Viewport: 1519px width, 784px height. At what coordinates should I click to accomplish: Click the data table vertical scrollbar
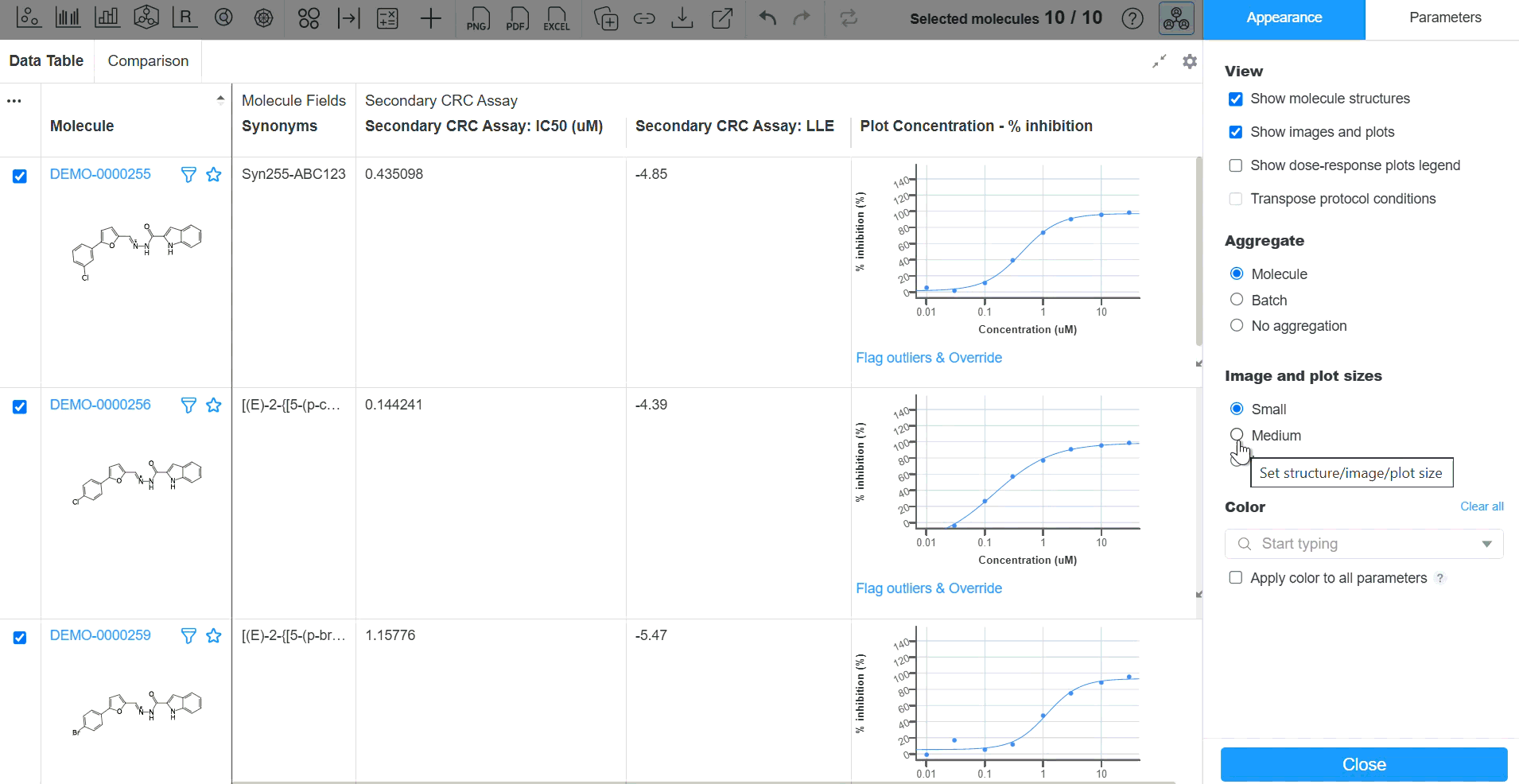coord(1198,251)
